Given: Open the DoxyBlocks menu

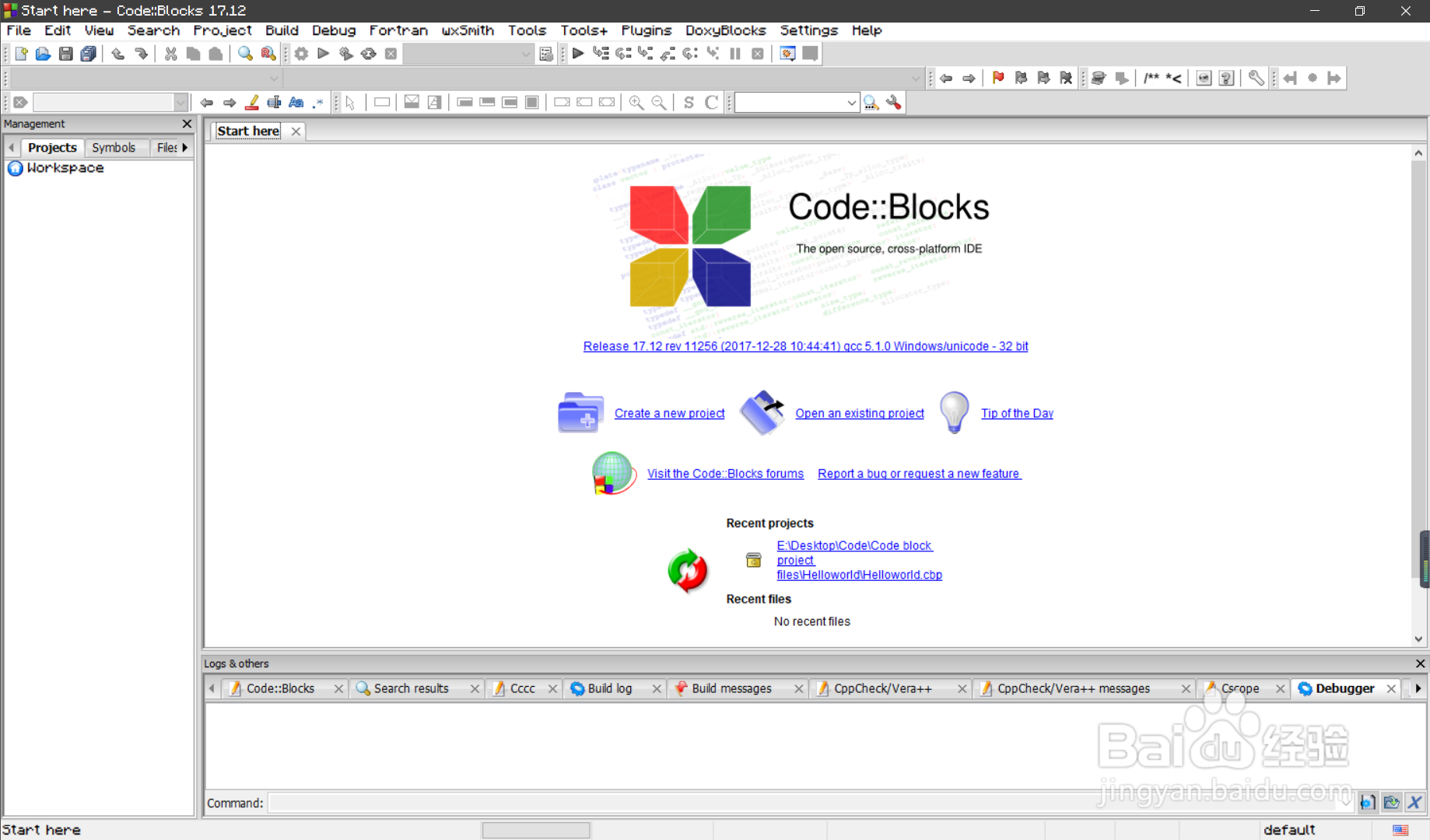Looking at the screenshot, I should pyautogui.click(x=725, y=30).
